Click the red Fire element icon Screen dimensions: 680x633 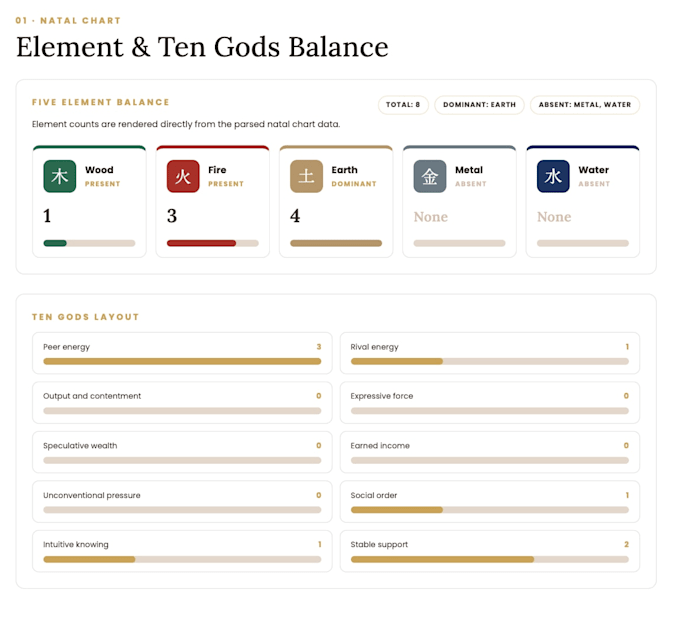(x=183, y=176)
